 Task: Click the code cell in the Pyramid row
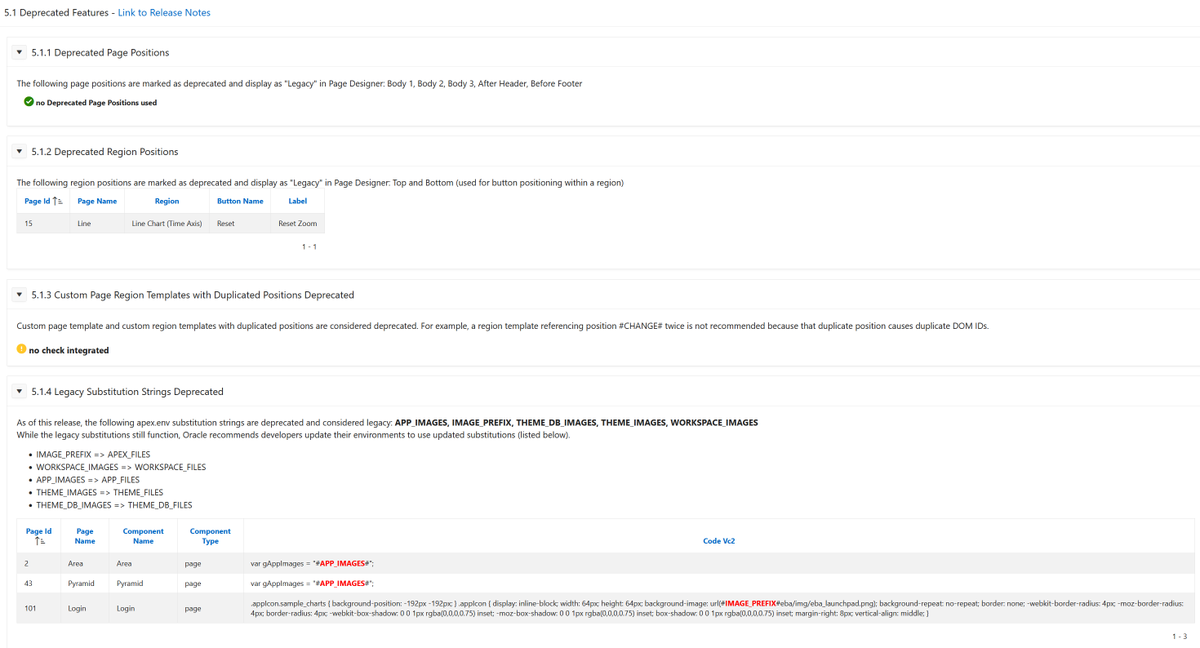pyautogui.click(x=719, y=583)
